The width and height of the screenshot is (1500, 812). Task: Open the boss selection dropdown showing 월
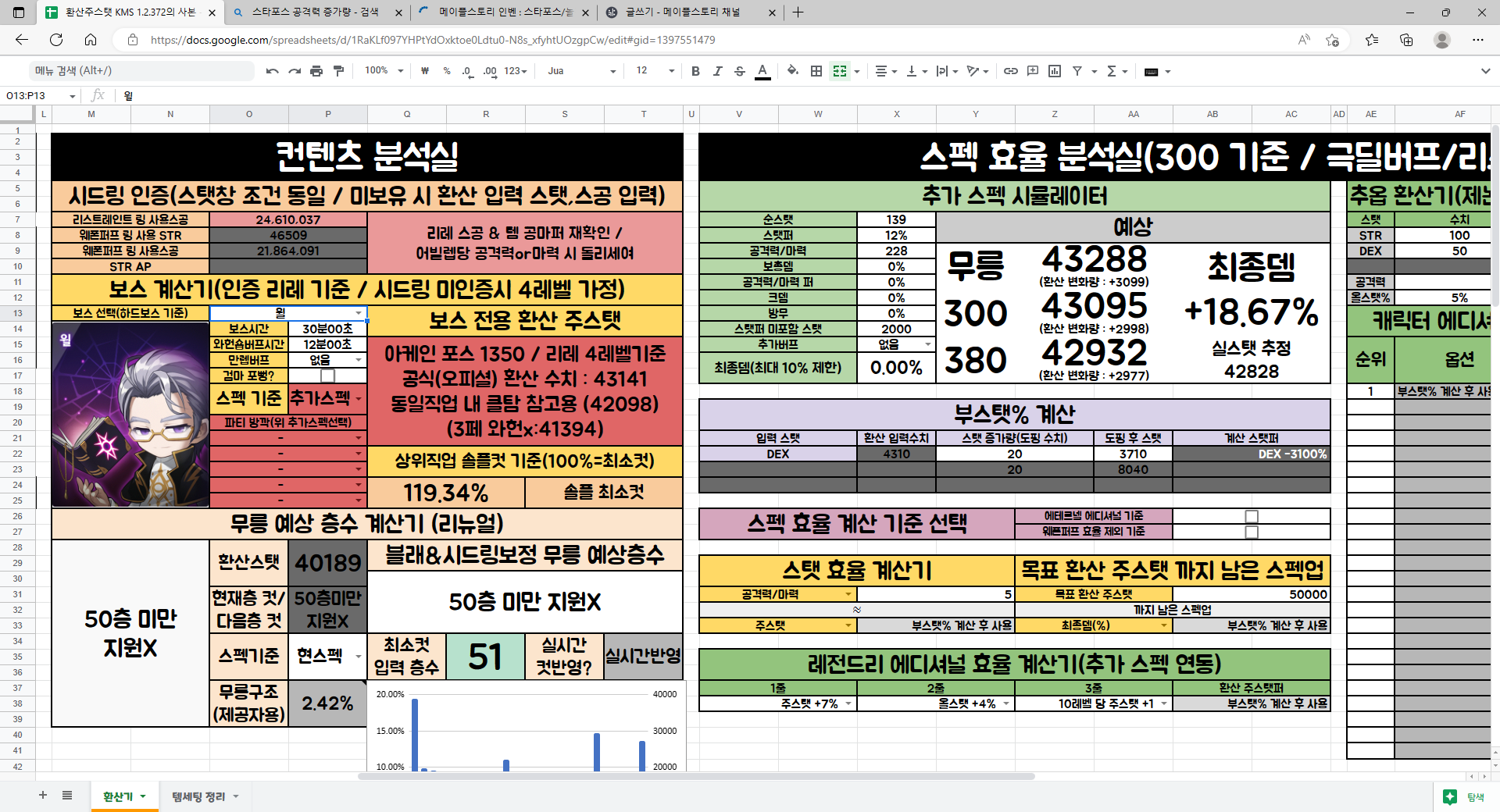coord(358,314)
